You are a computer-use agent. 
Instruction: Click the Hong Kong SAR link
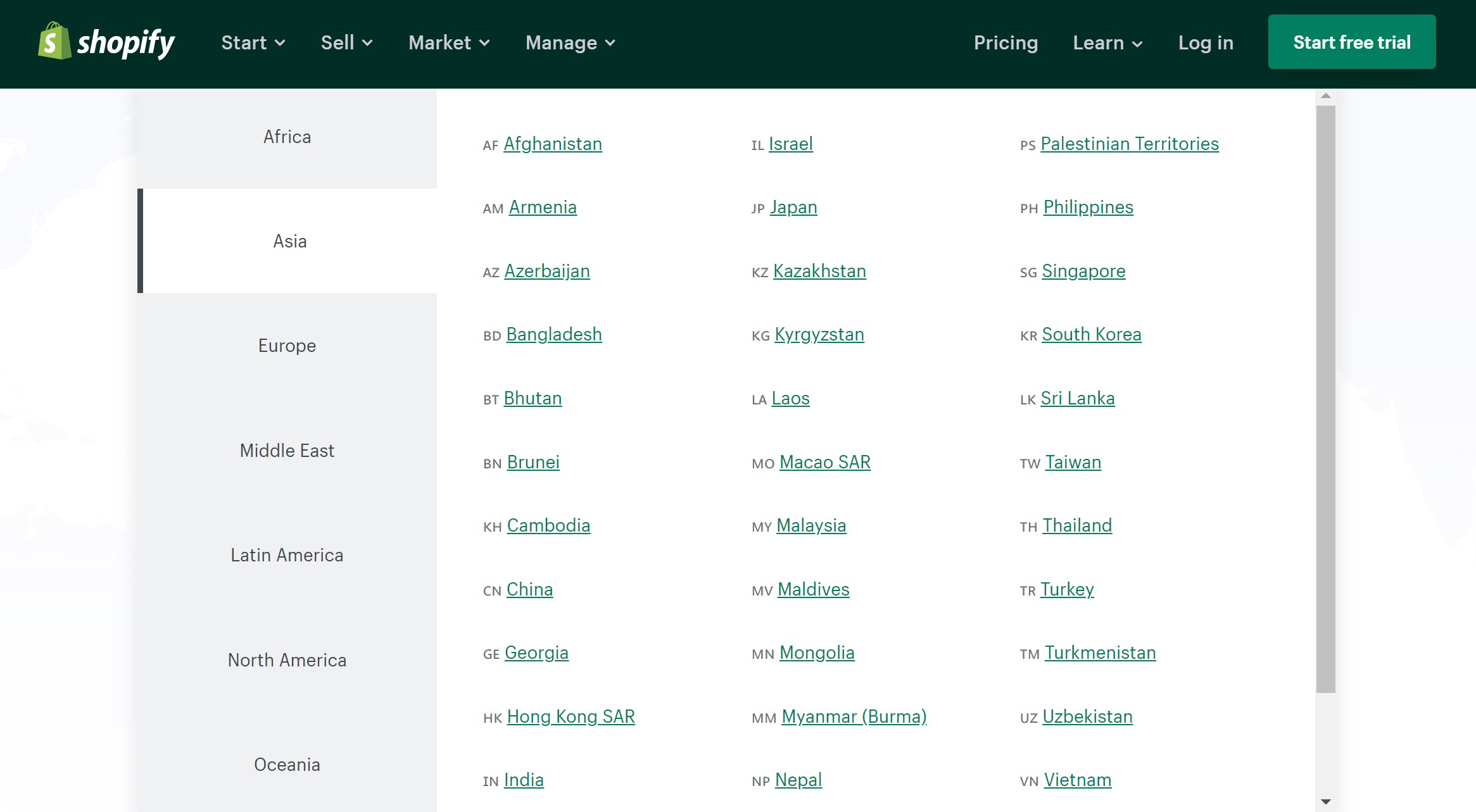[x=571, y=716]
